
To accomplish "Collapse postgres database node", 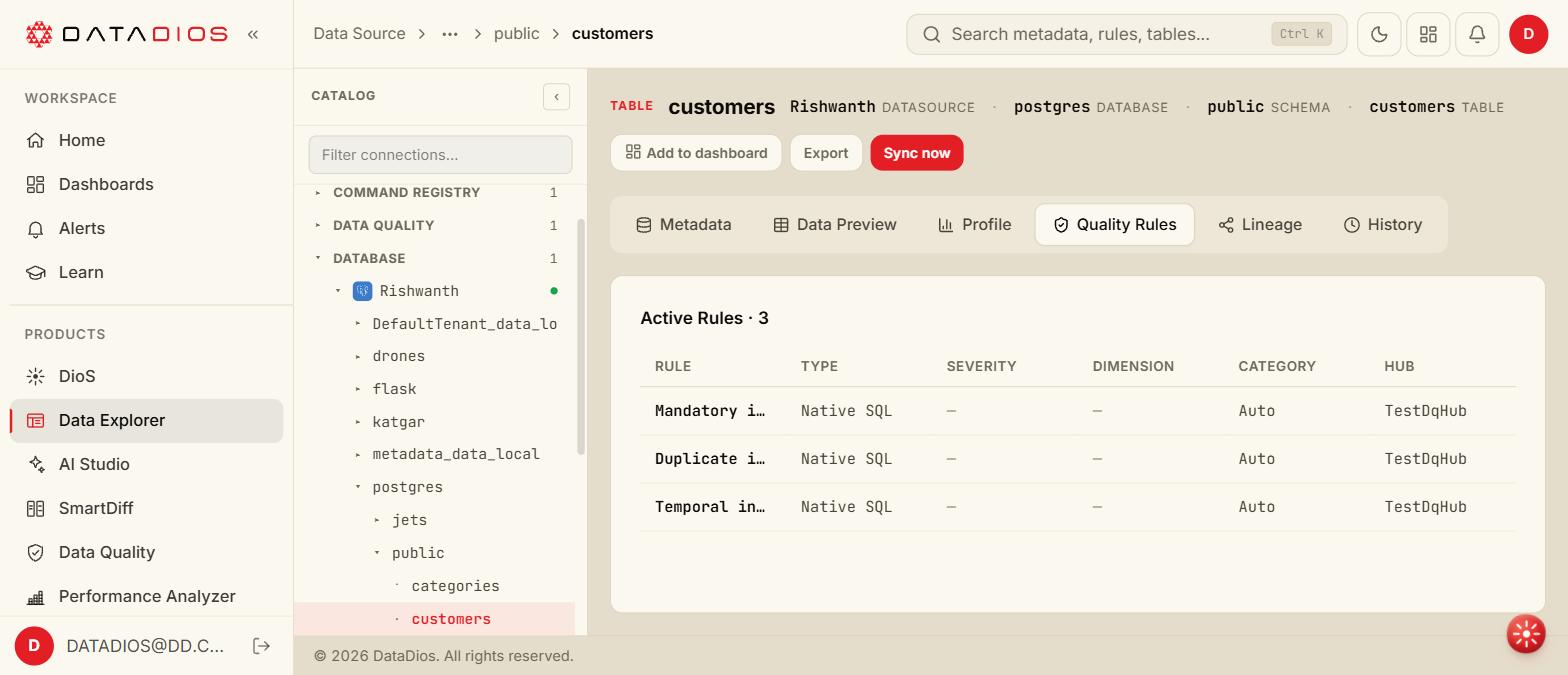I will (x=358, y=487).
